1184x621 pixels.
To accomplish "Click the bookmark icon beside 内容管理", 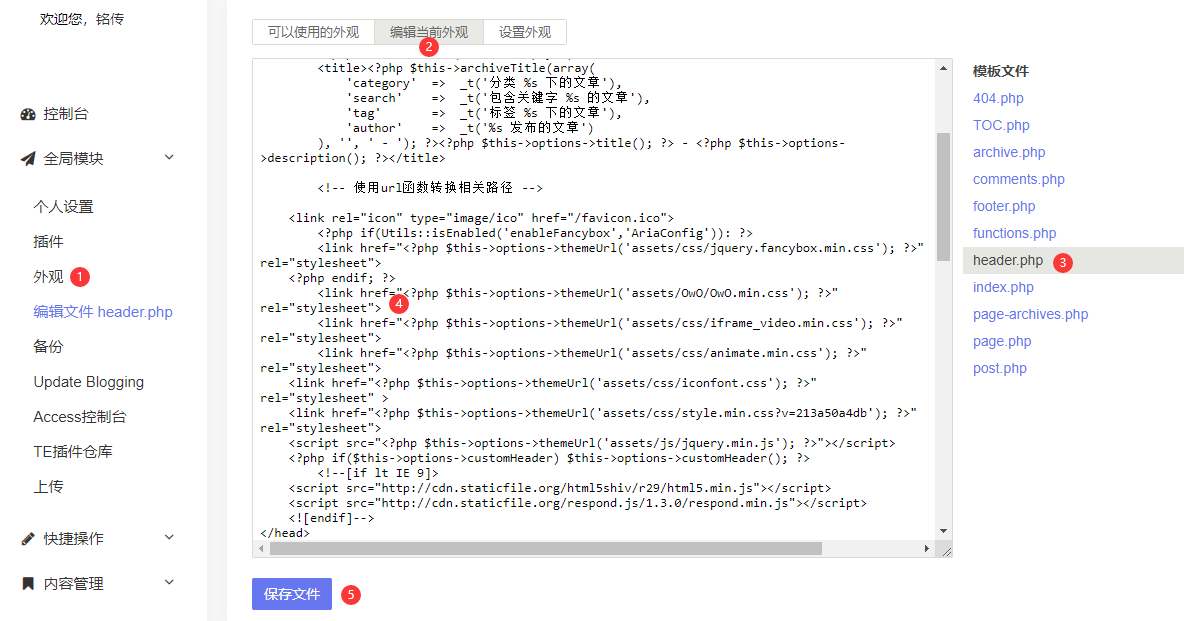I will tap(28, 584).
